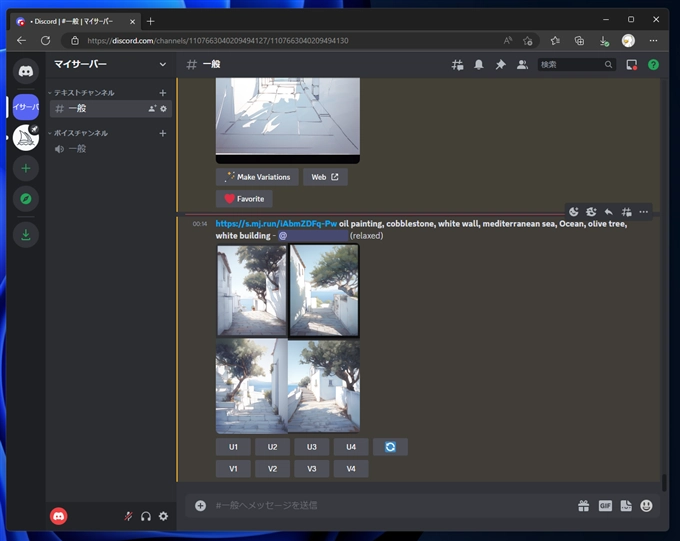The width and height of the screenshot is (680, 541).
Task: Click the Favorite heart button
Action: (244, 199)
